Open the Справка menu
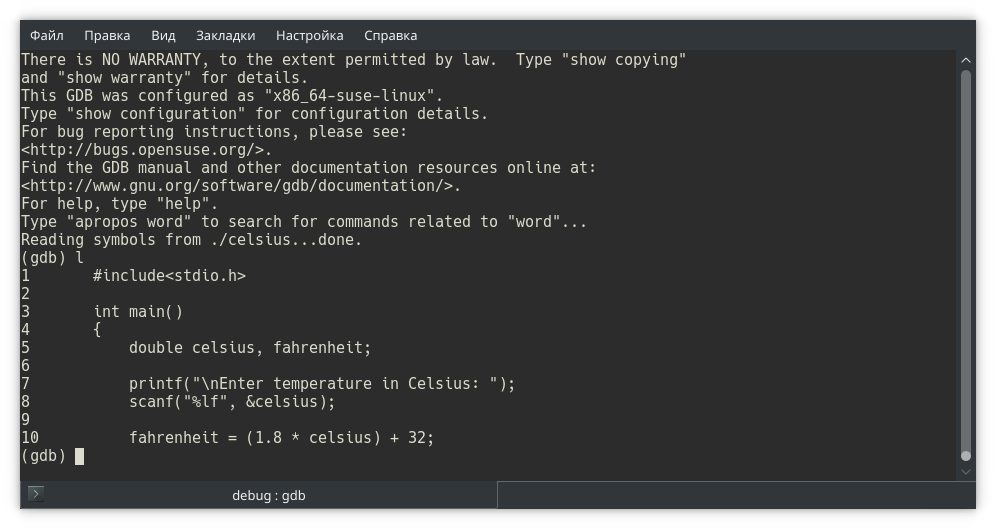Screen dimensions: 996x529 tap(390, 35)
